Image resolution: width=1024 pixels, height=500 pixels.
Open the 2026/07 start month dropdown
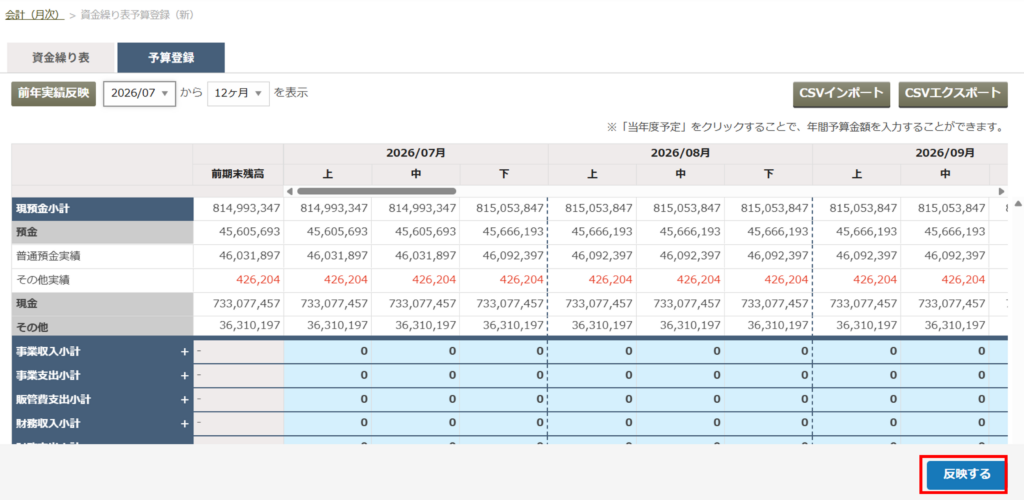(x=139, y=93)
